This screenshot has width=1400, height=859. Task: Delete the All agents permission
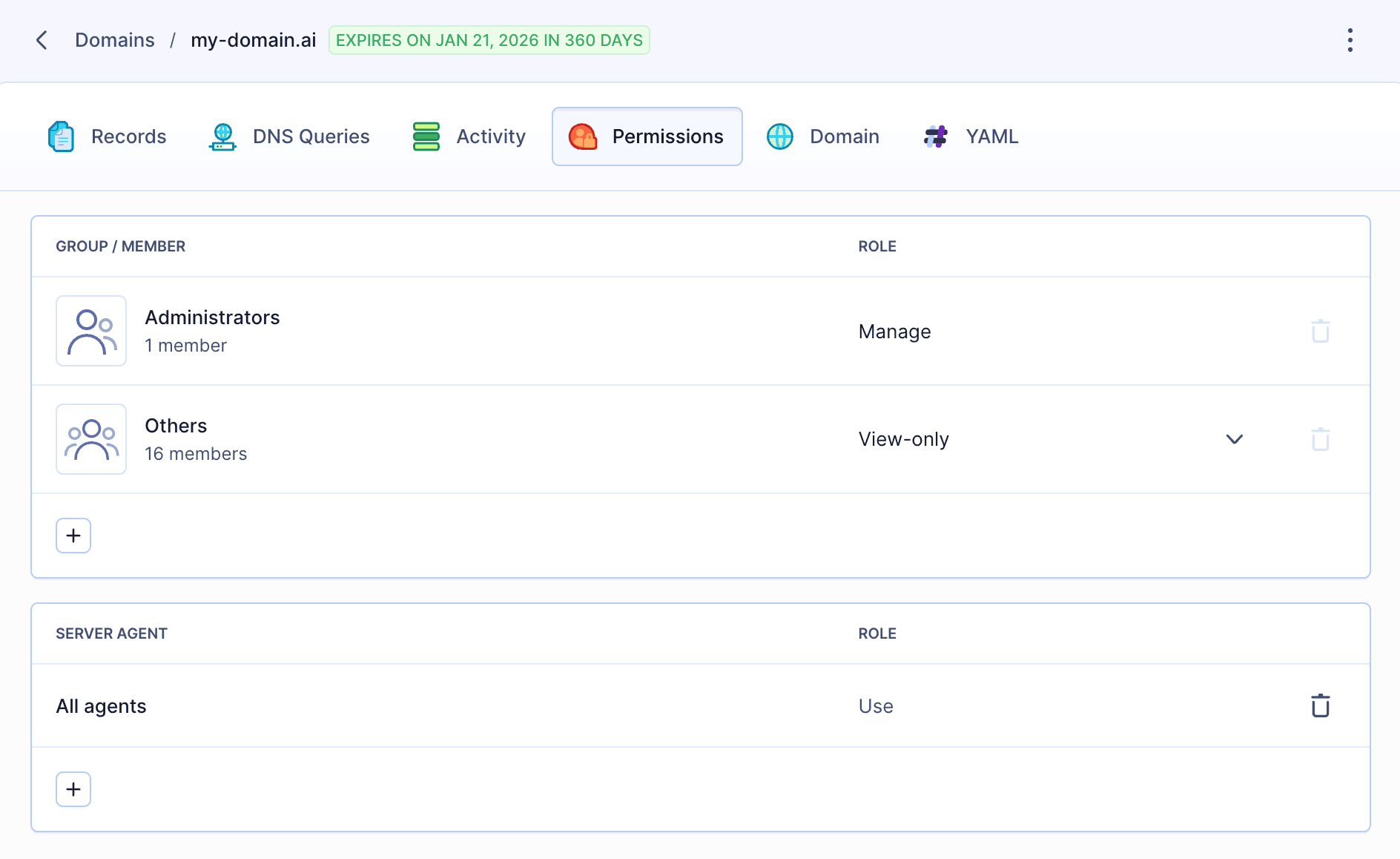point(1320,705)
